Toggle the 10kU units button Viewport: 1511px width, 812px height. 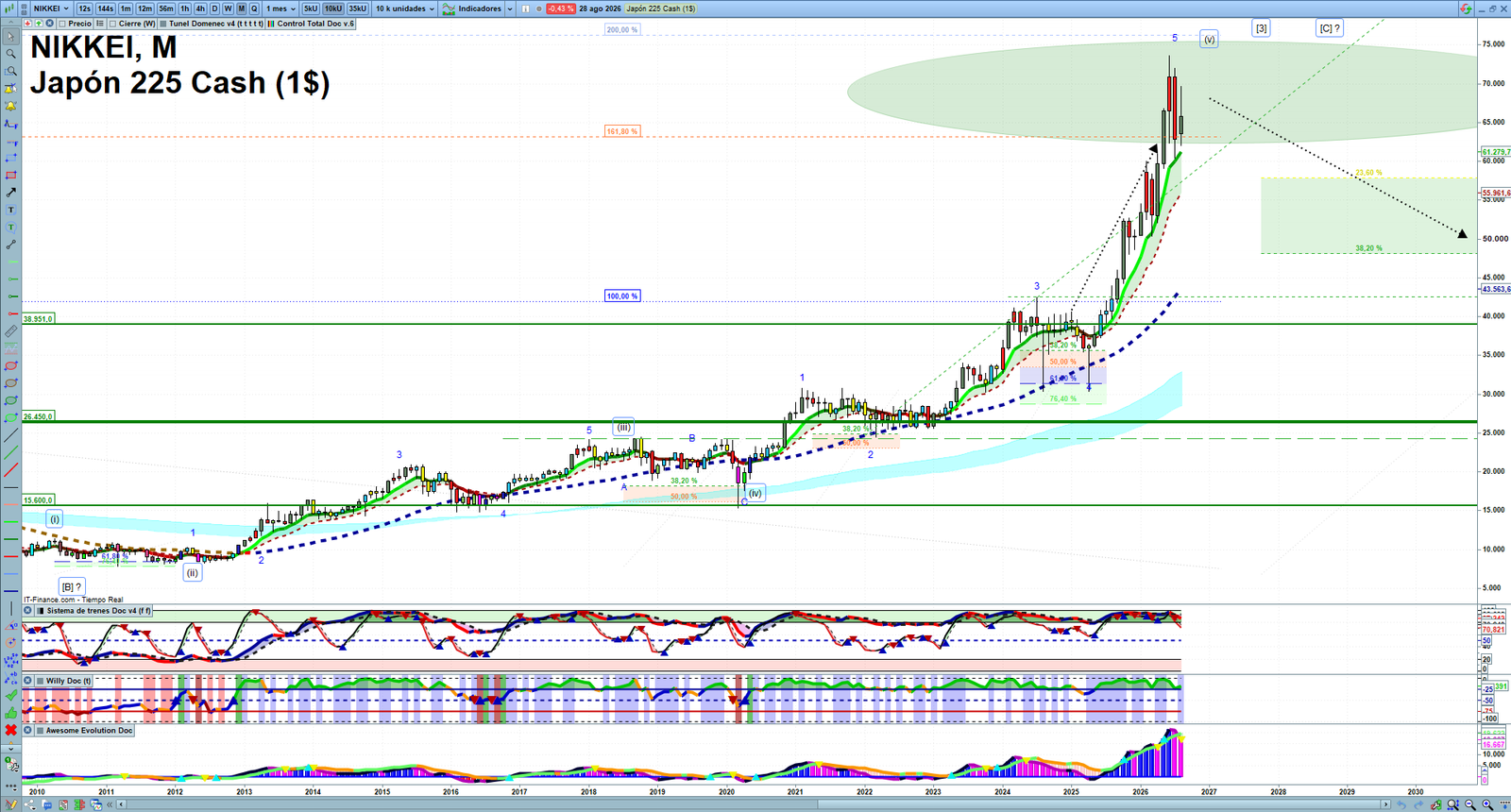tap(333, 8)
